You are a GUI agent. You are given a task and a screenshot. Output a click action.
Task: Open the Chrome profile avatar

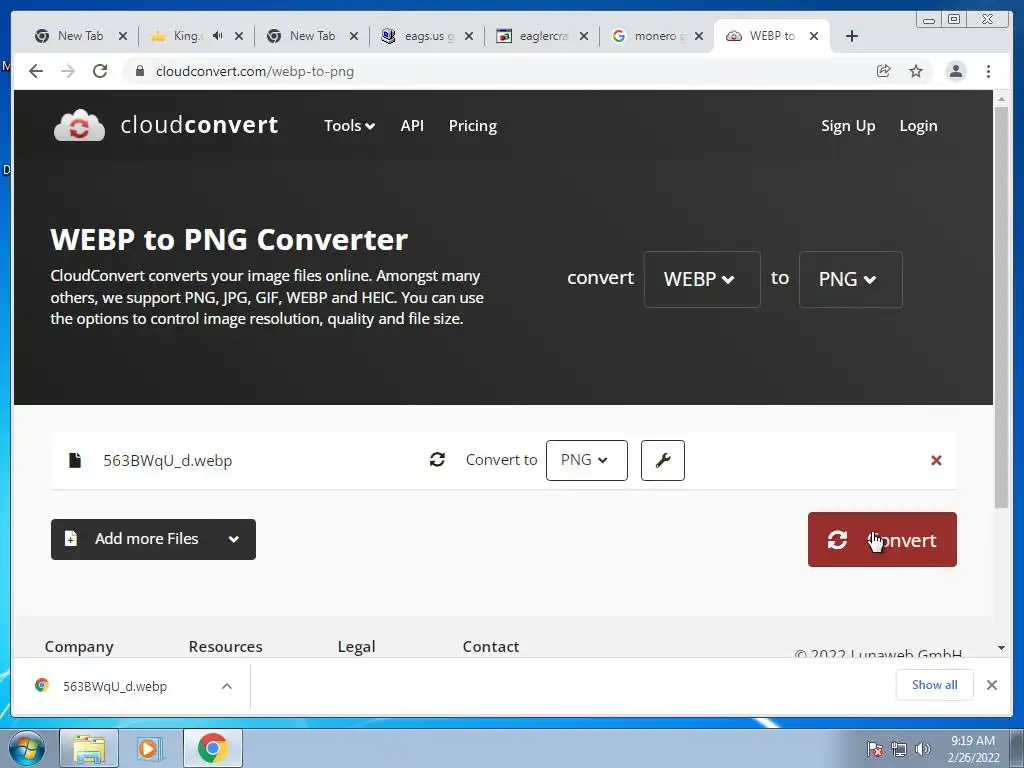[955, 71]
